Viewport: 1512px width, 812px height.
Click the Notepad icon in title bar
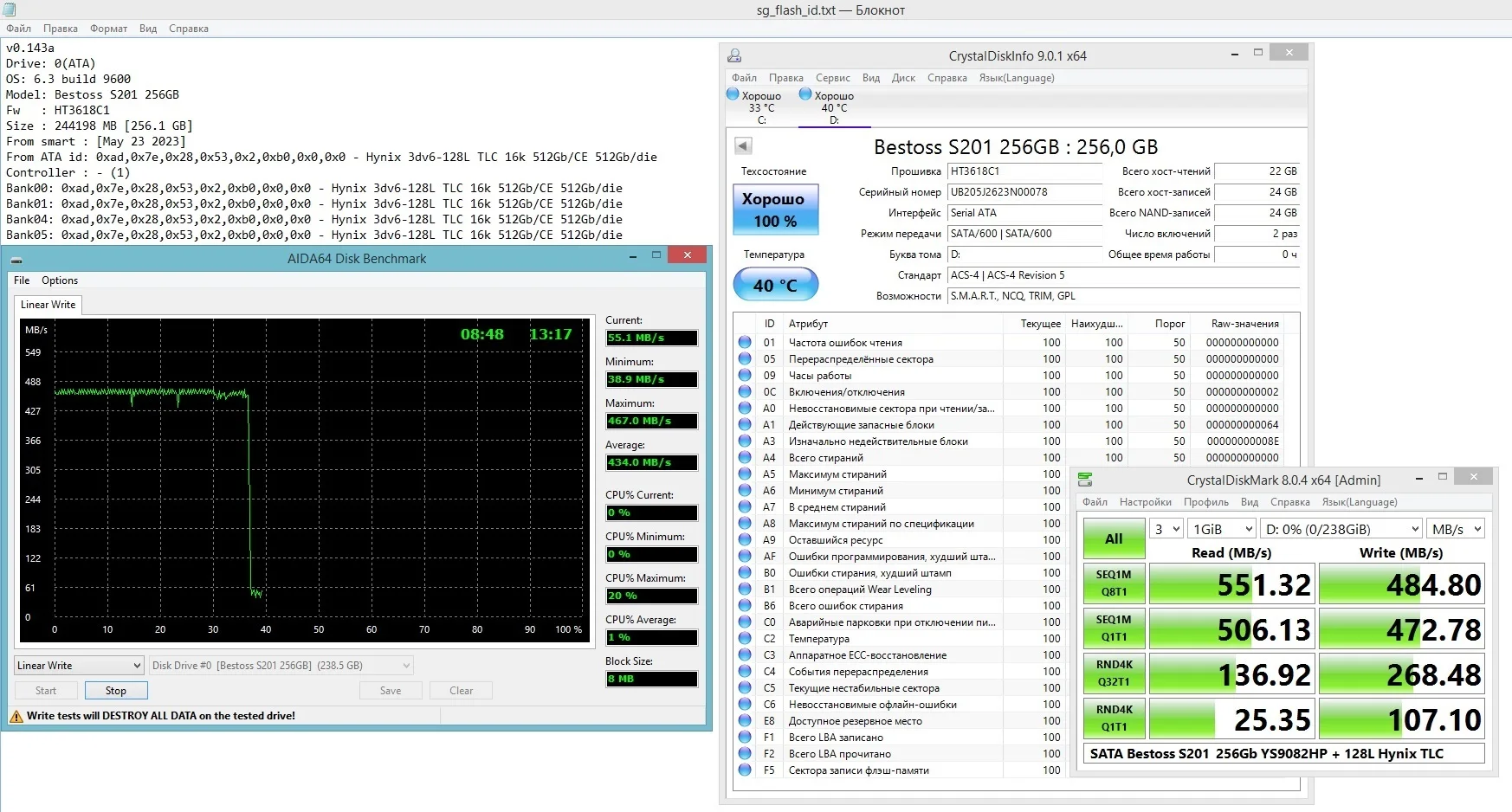(9, 10)
